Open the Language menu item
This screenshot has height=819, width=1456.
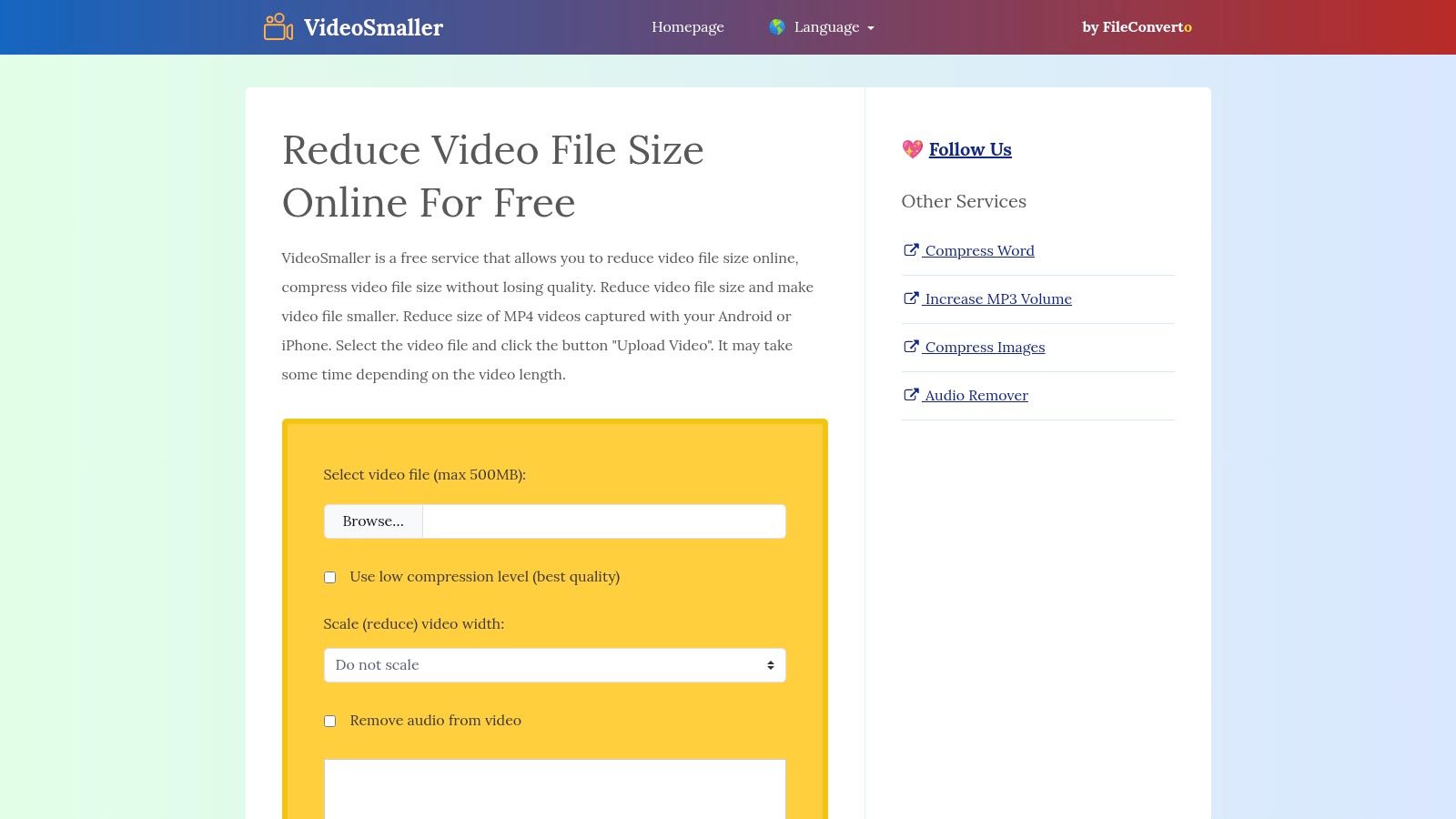[x=822, y=27]
